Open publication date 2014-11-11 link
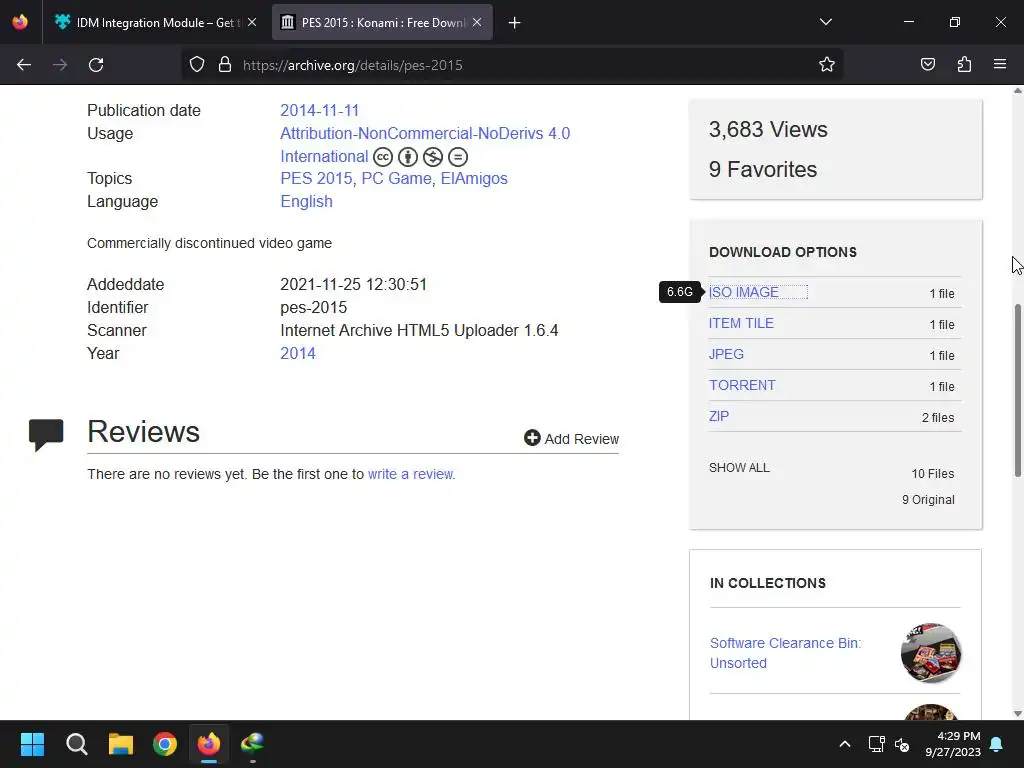The height and width of the screenshot is (768, 1024). pyautogui.click(x=319, y=110)
